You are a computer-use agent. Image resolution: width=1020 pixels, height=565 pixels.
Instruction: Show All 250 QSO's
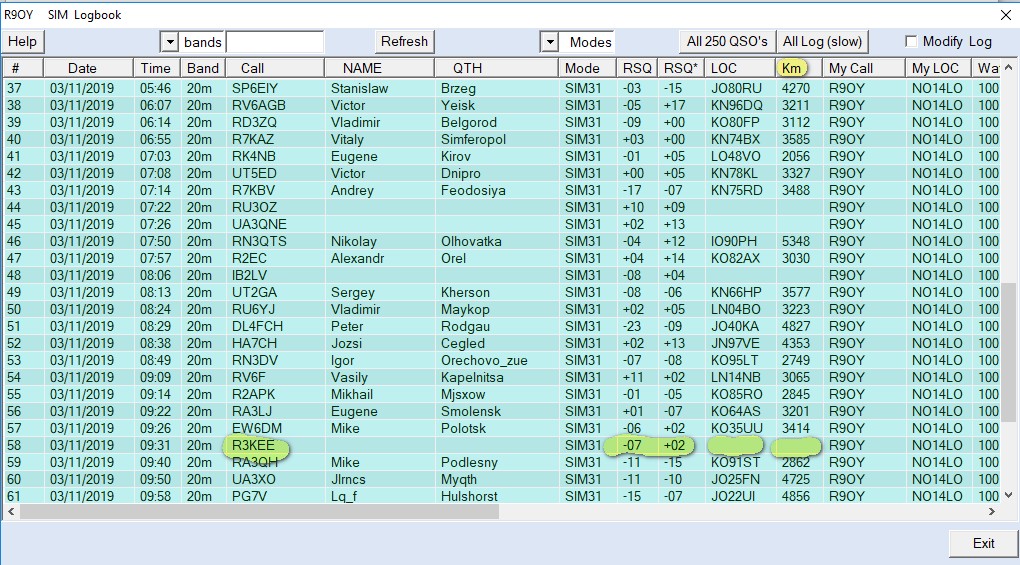point(727,42)
